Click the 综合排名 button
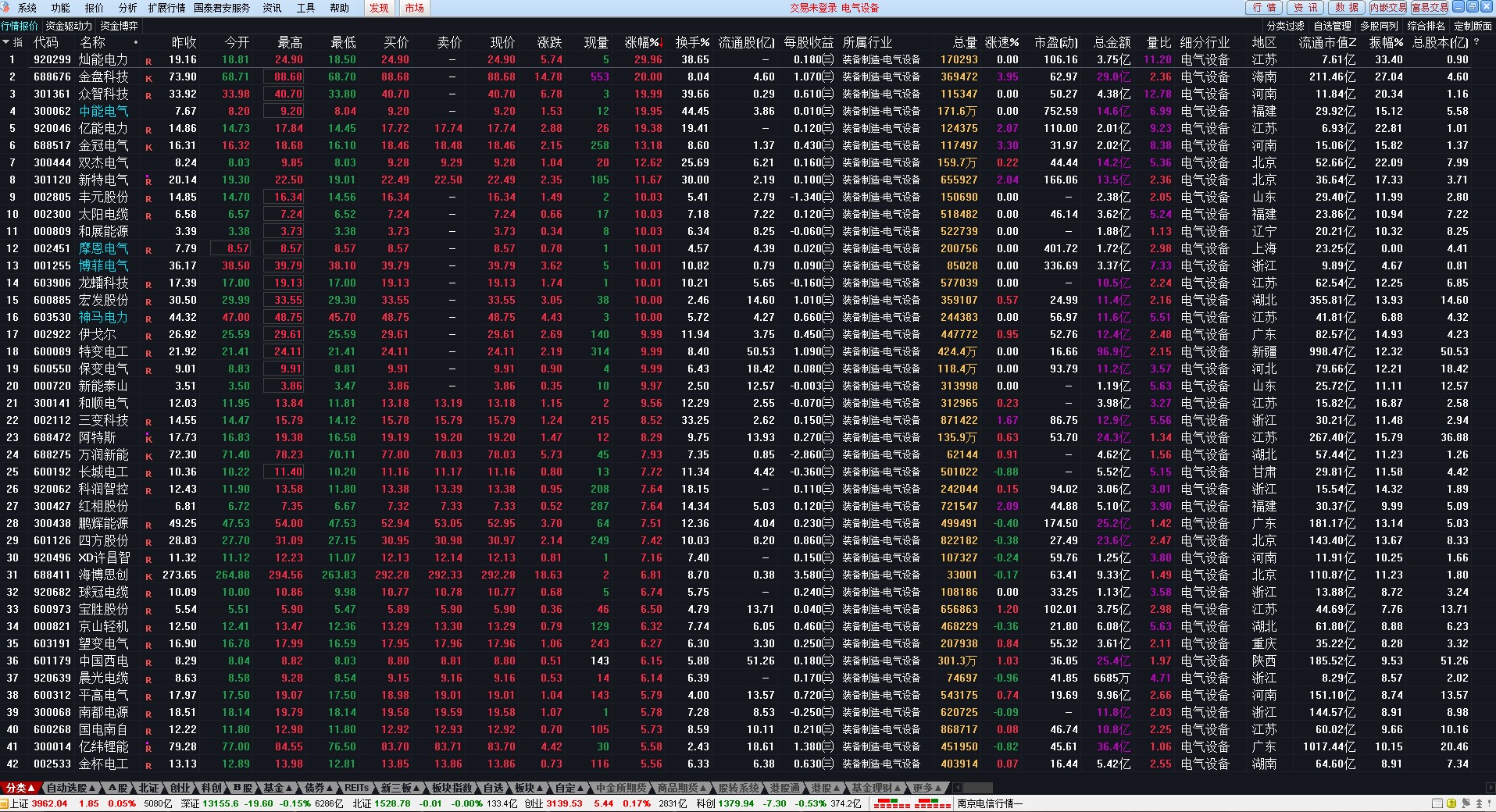Viewport: 1496px width, 812px height. pos(1426,26)
